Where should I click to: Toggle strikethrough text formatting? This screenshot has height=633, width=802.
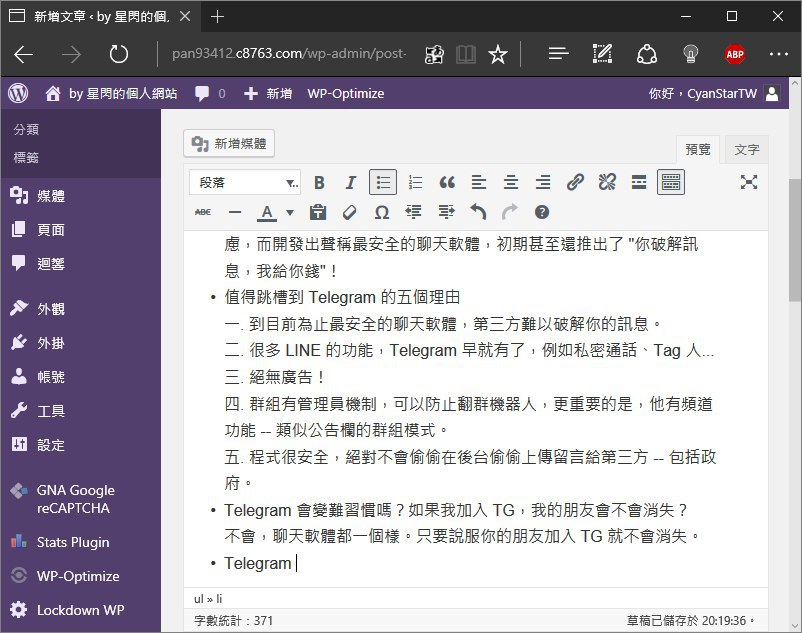tap(203, 212)
